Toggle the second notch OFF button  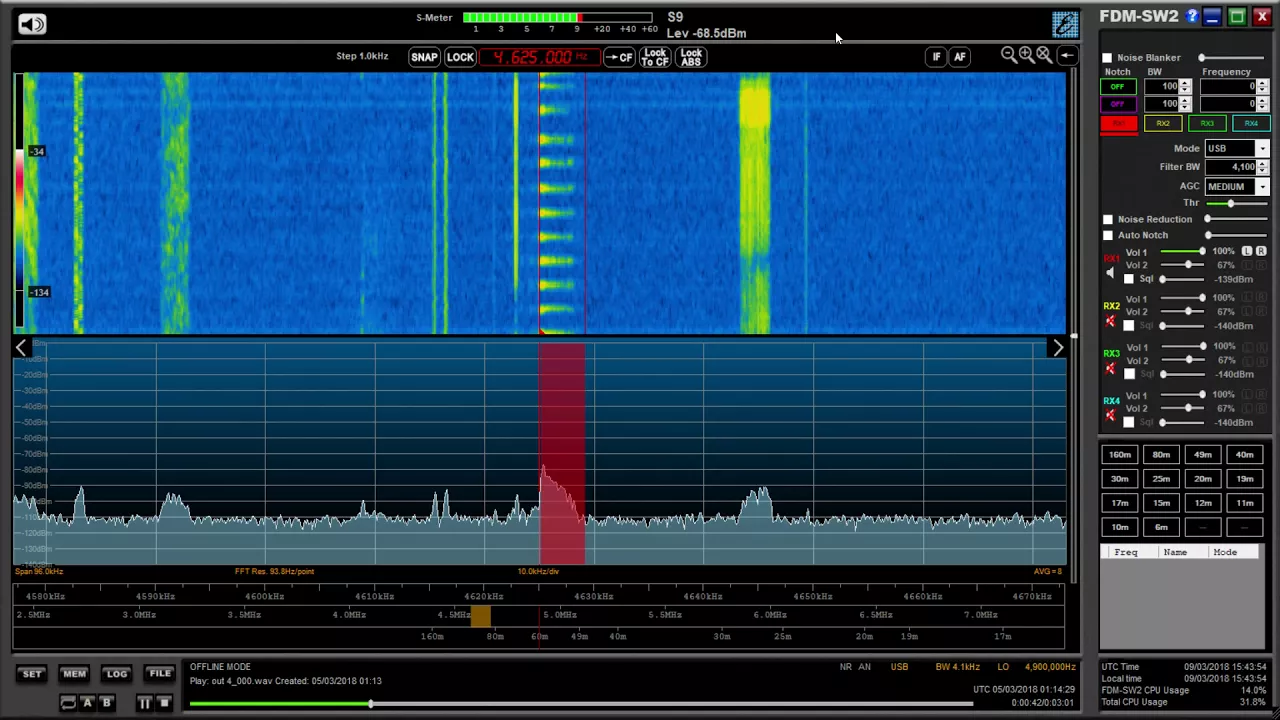pyautogui.click(x=1118, y=104)
